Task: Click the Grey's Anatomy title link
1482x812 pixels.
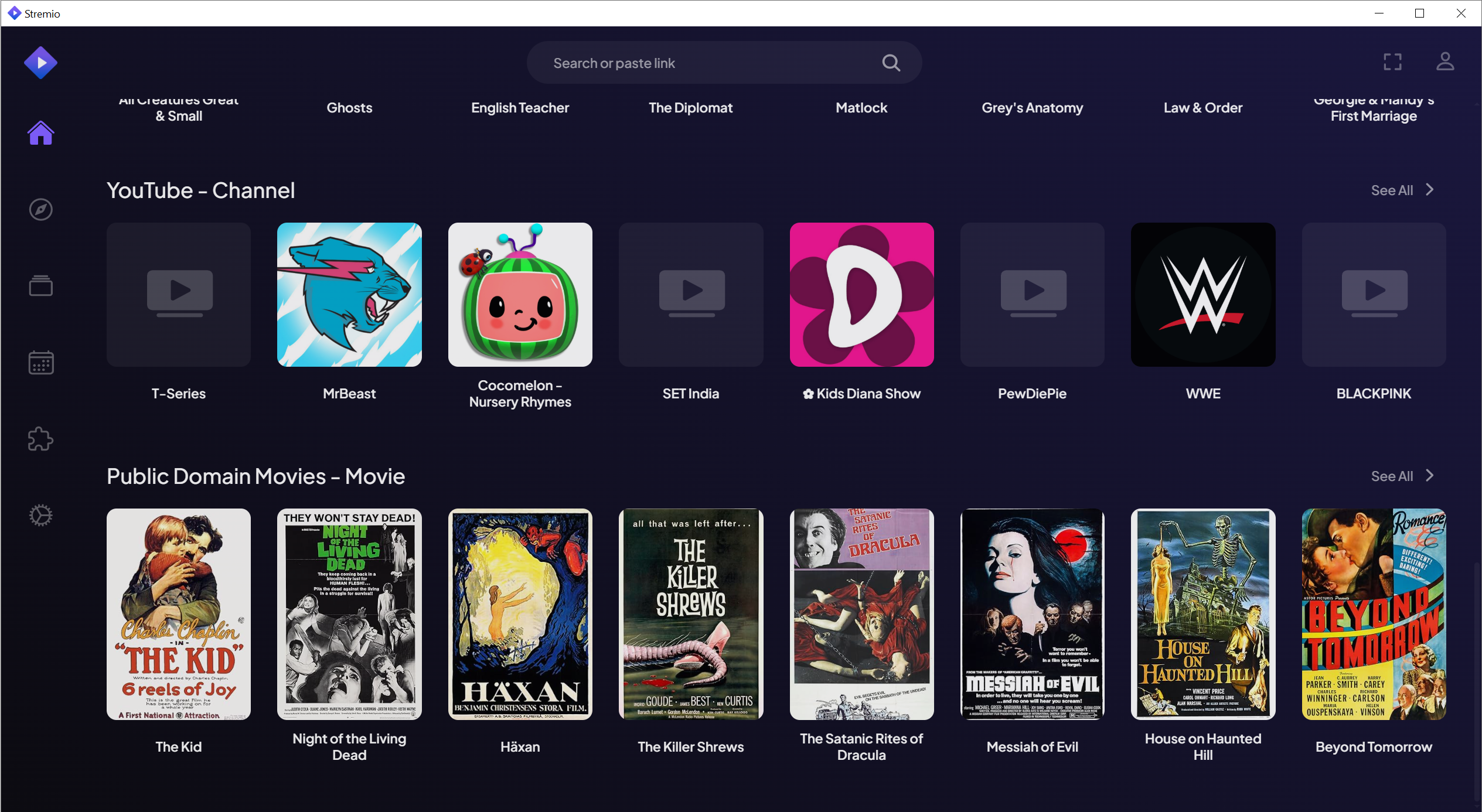Action: (1032, 108)
